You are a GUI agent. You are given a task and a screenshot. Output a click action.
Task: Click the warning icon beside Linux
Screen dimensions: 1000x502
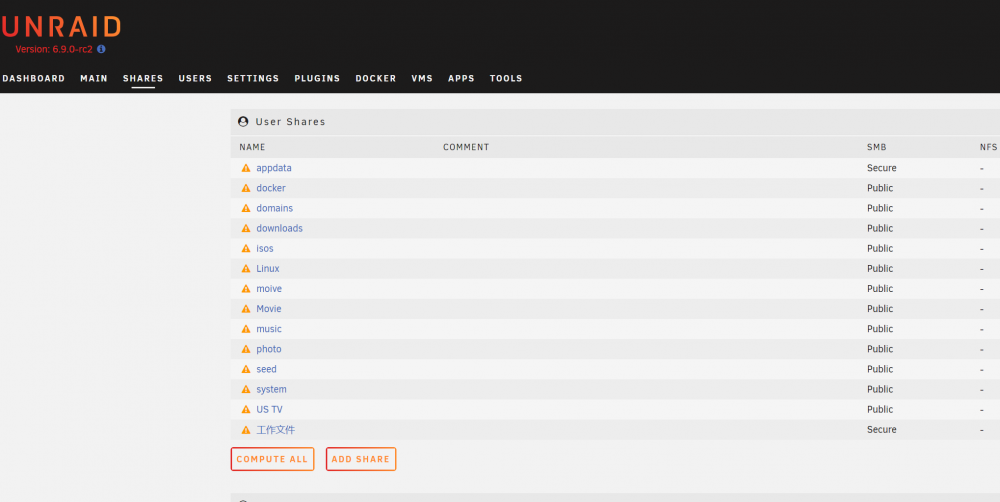(x=246, y=269)
